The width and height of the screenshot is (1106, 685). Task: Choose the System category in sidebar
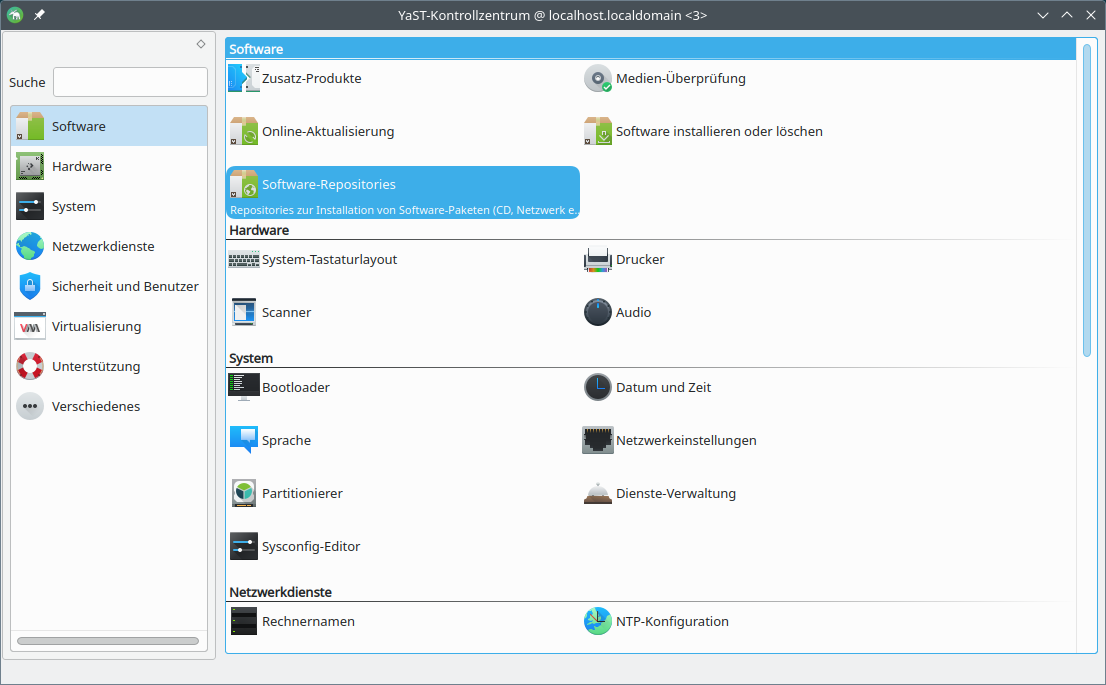click(109, 207)
